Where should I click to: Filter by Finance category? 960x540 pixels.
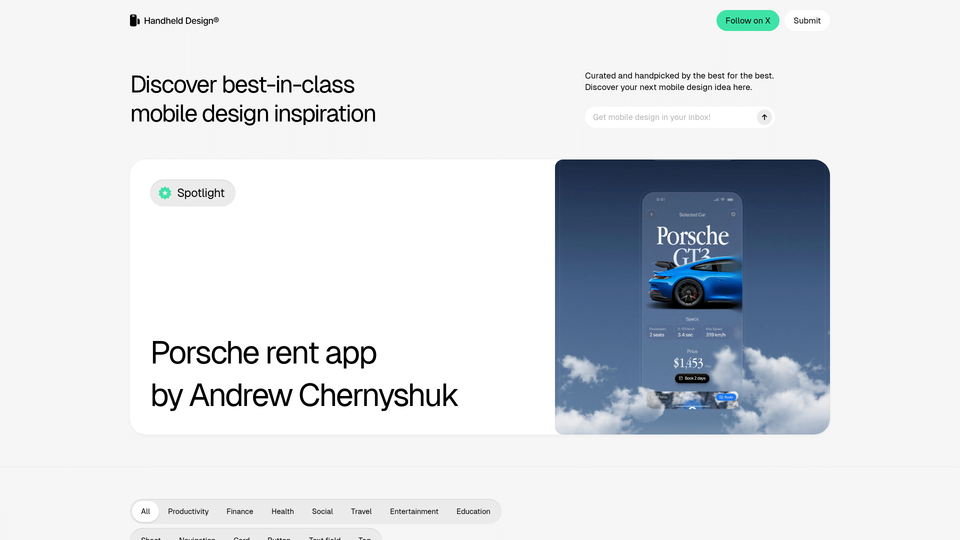(239, 511)
